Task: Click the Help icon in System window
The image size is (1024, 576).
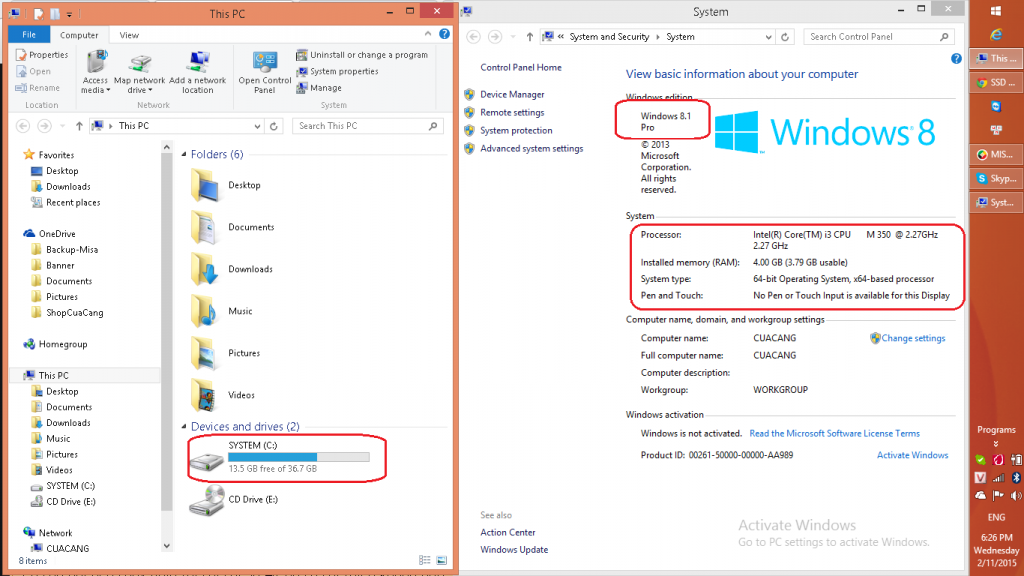Action: (x=956, y=59)
